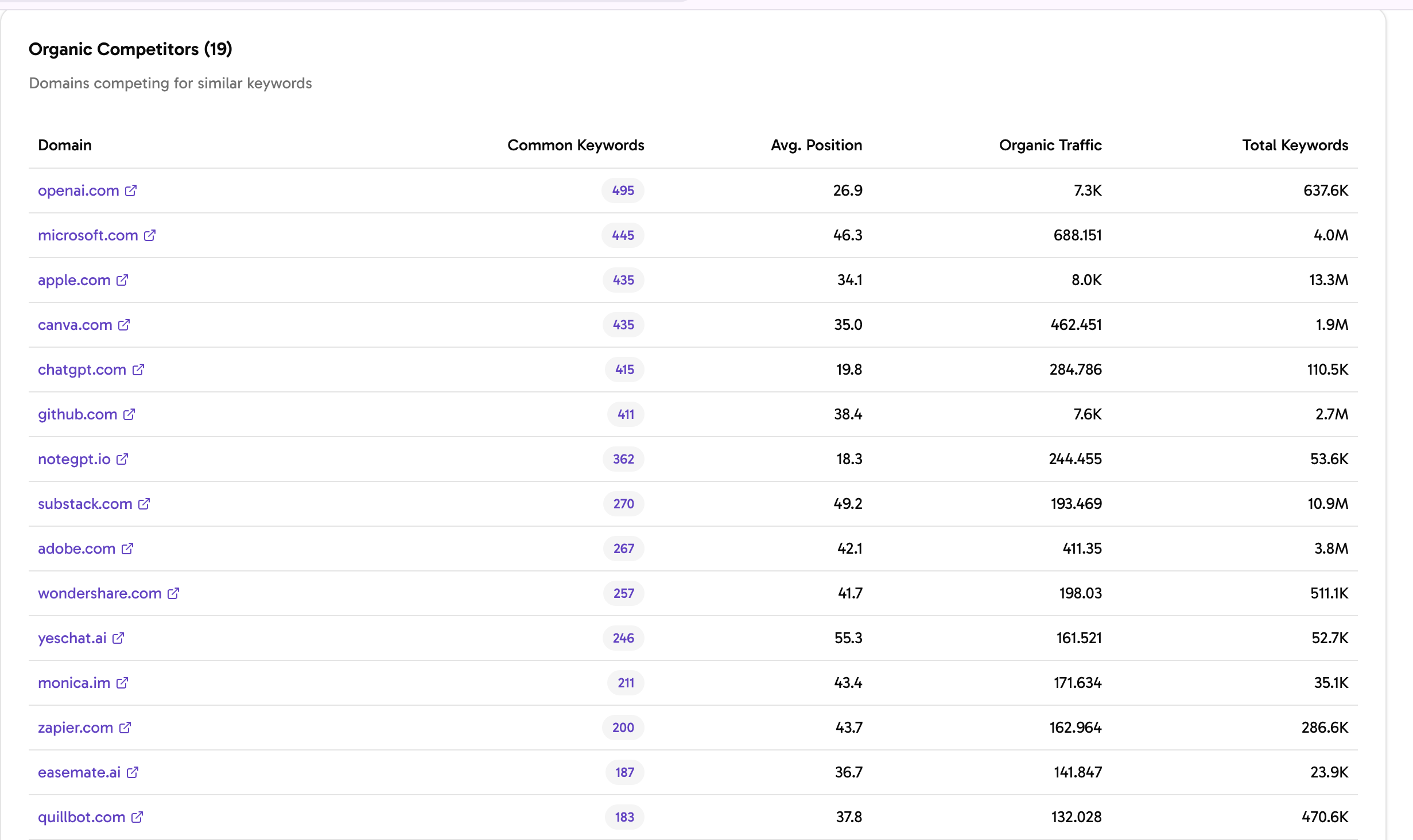Click the monica.im domain link

pyautogui.click(x=74, y=683)
